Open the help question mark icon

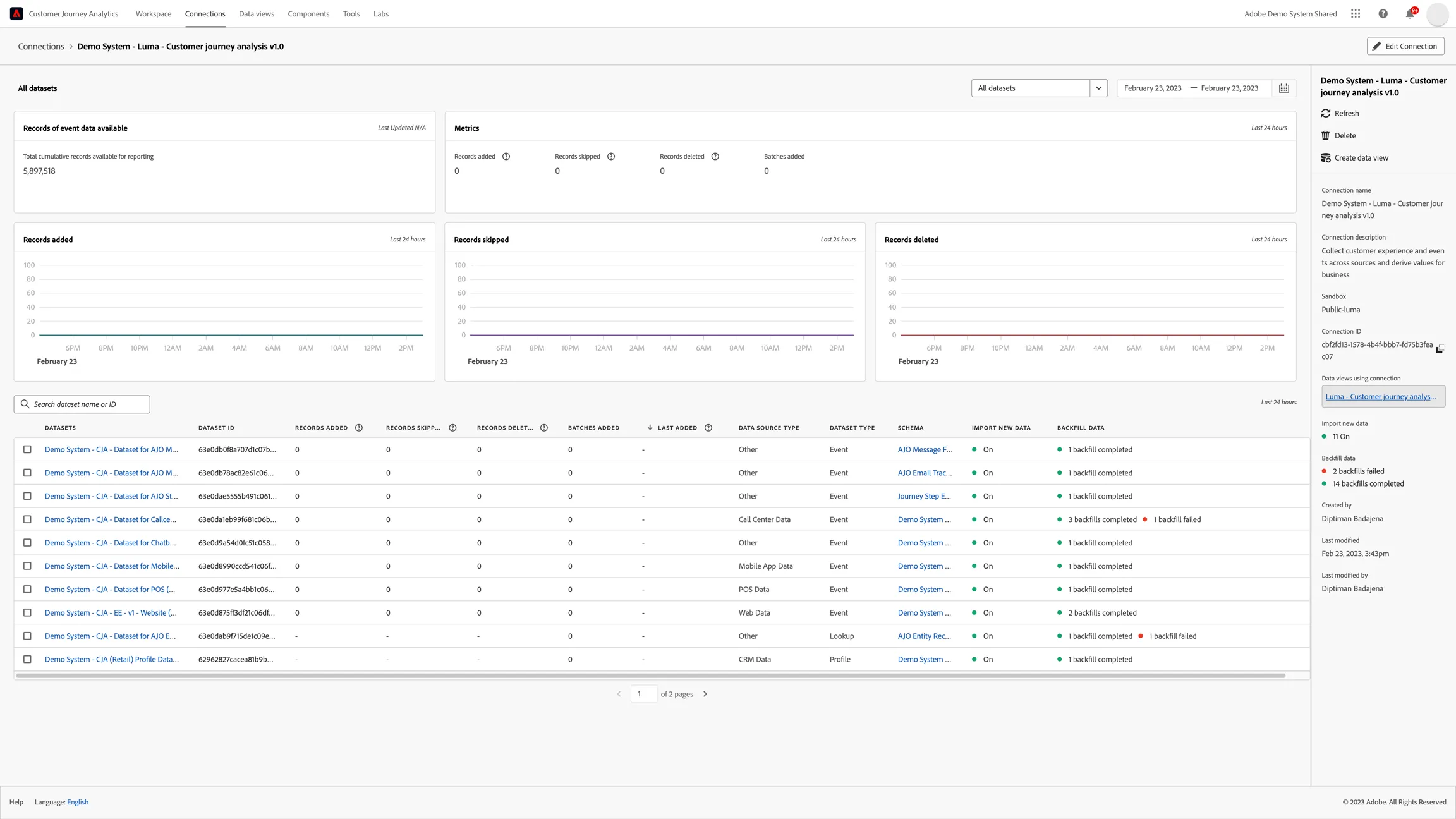(1383, 13)
